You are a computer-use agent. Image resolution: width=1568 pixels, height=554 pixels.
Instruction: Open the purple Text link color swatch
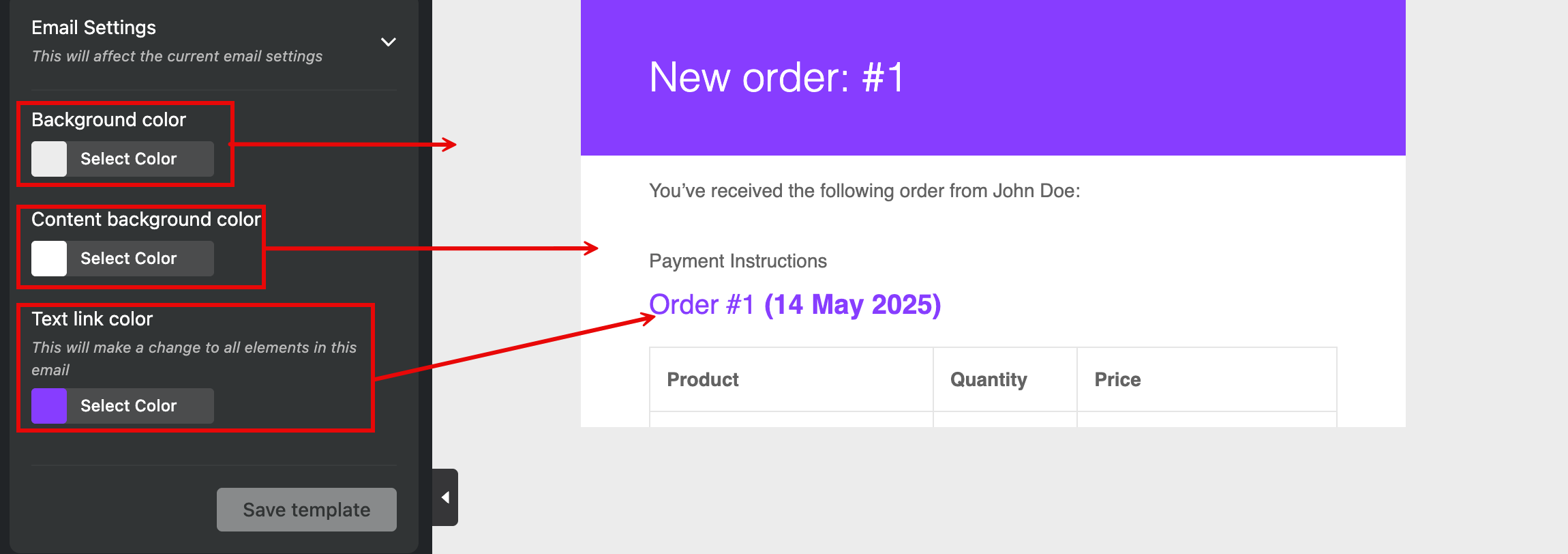[x=49, y=406]
